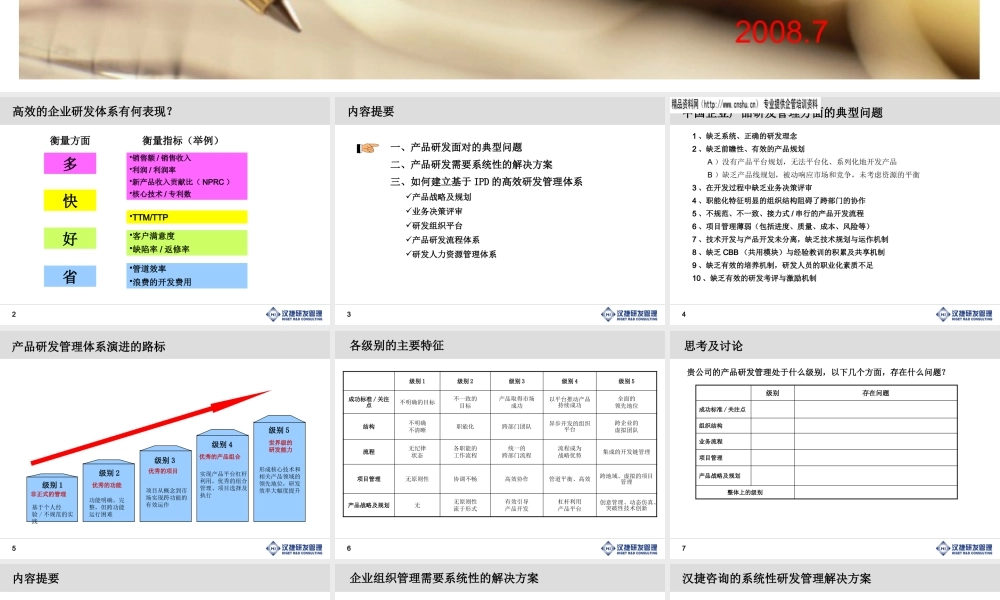
Task: Click the 汉捷研发管理 logo on slide 3
Action: [x=629, y=314]
